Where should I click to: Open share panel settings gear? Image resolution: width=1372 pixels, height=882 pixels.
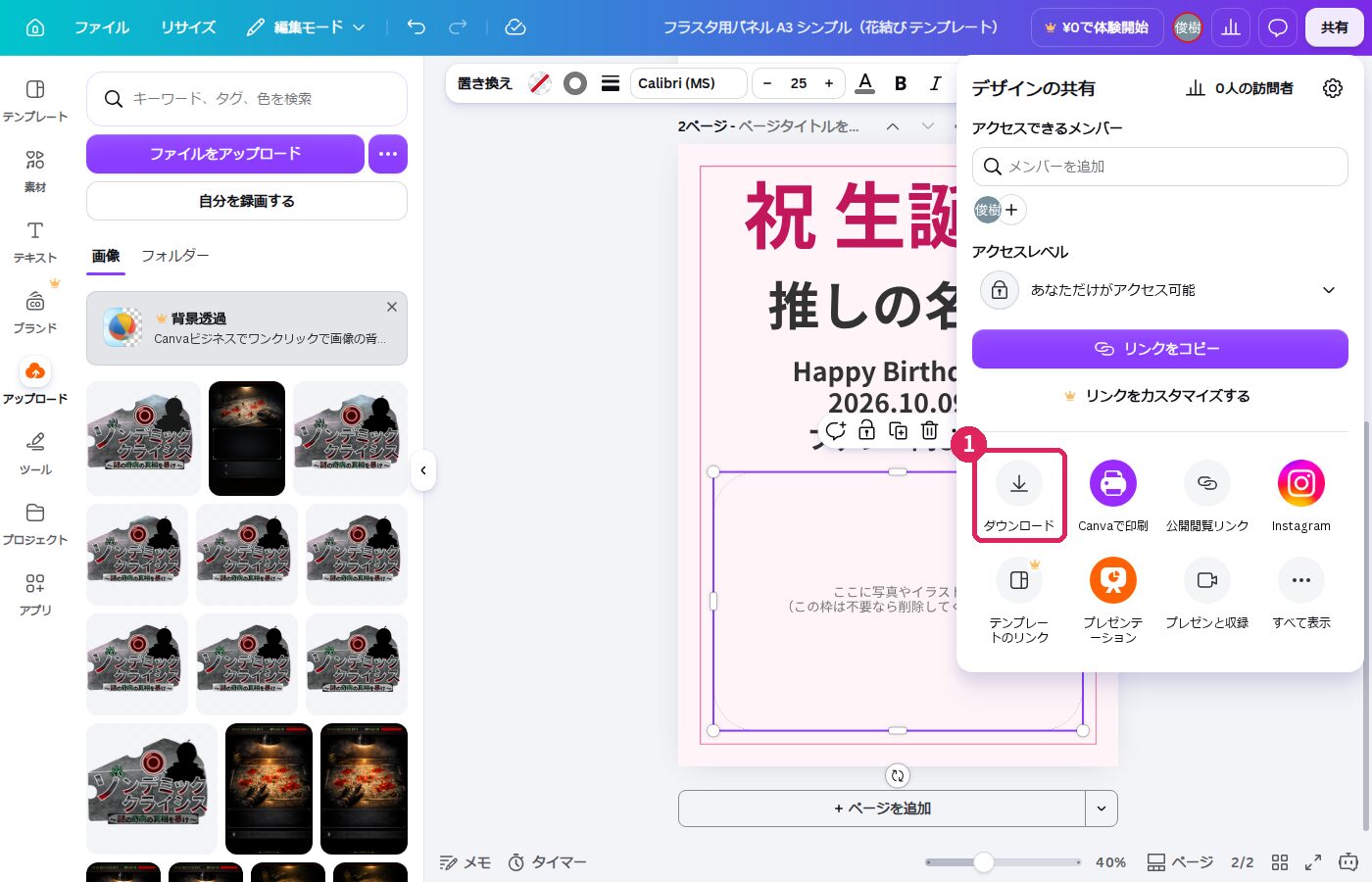pos(1333,88)
